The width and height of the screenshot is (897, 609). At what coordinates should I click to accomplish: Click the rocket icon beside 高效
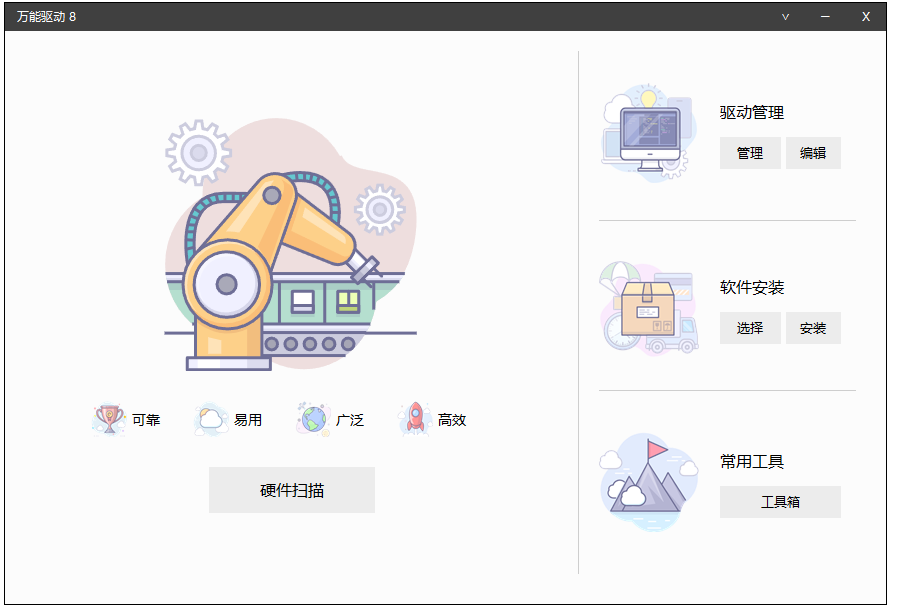click(x=415, y=419)
